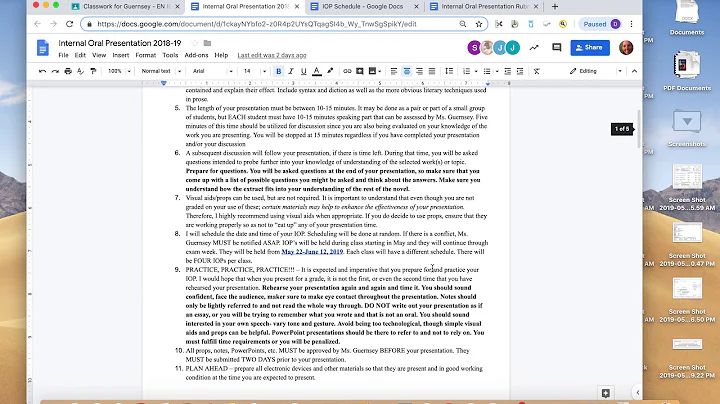Open the text color picker
This screenshot has width=720, height=404.
(x=317, y=71)
